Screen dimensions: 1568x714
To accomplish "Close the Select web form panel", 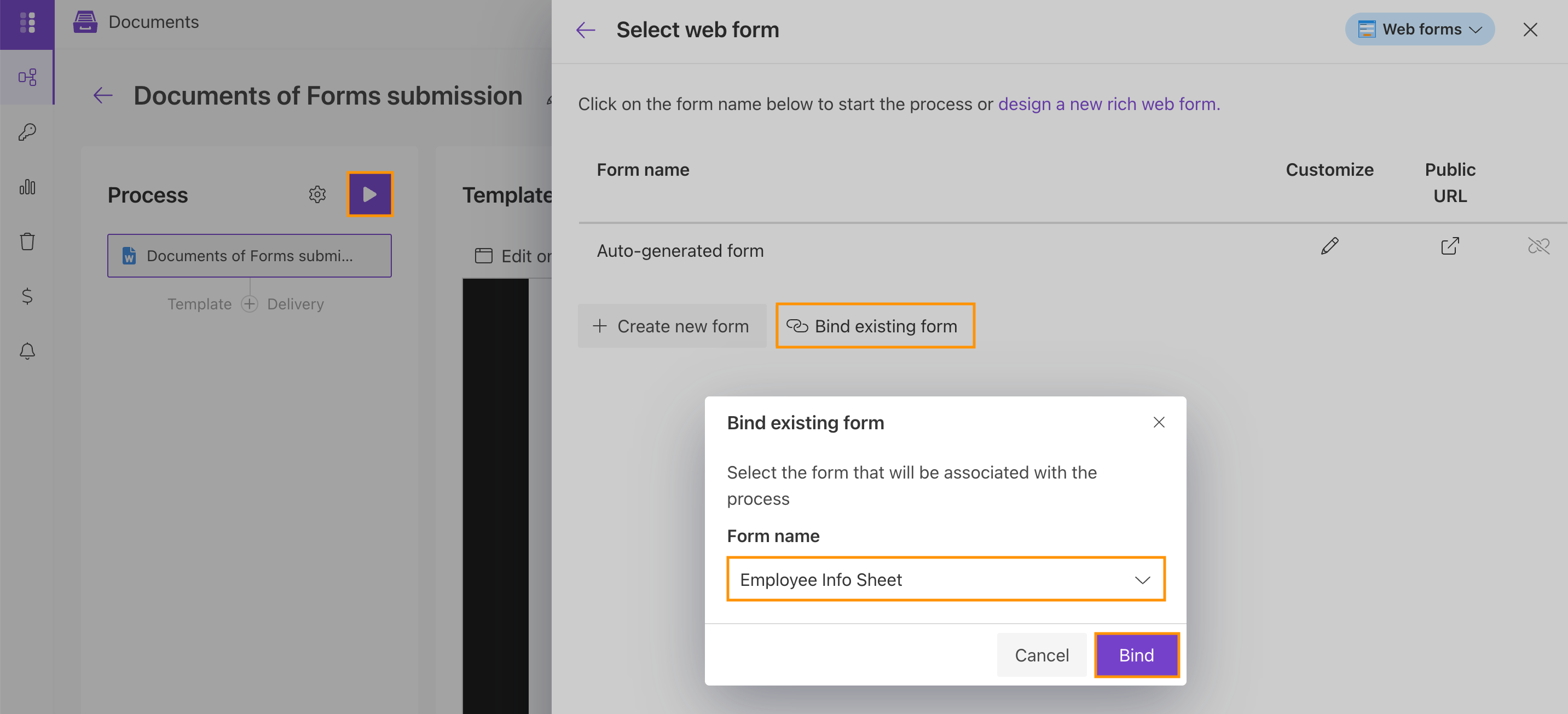I will coord(1530,30).
